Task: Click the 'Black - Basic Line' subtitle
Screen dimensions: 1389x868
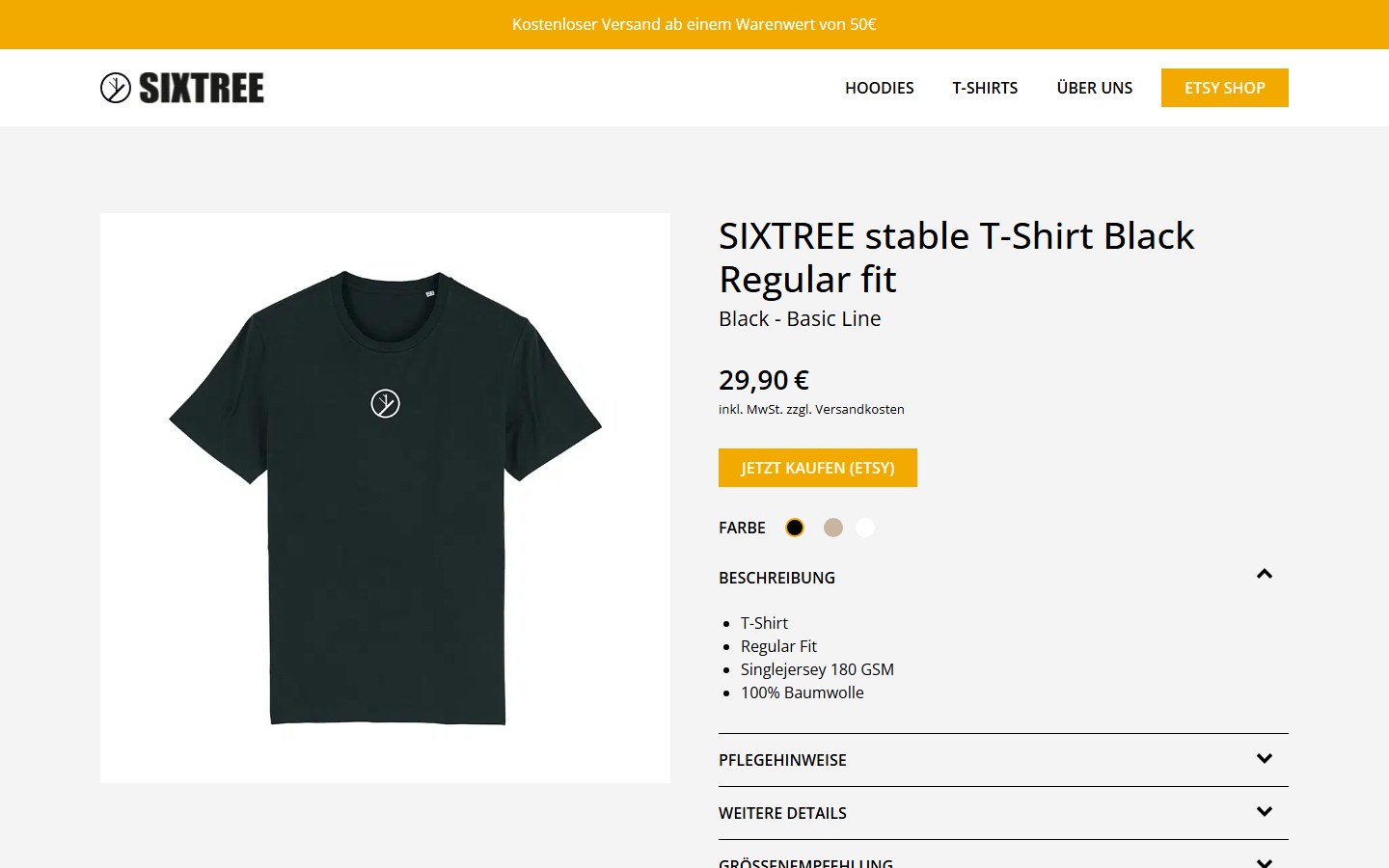Action: point(800,319)
